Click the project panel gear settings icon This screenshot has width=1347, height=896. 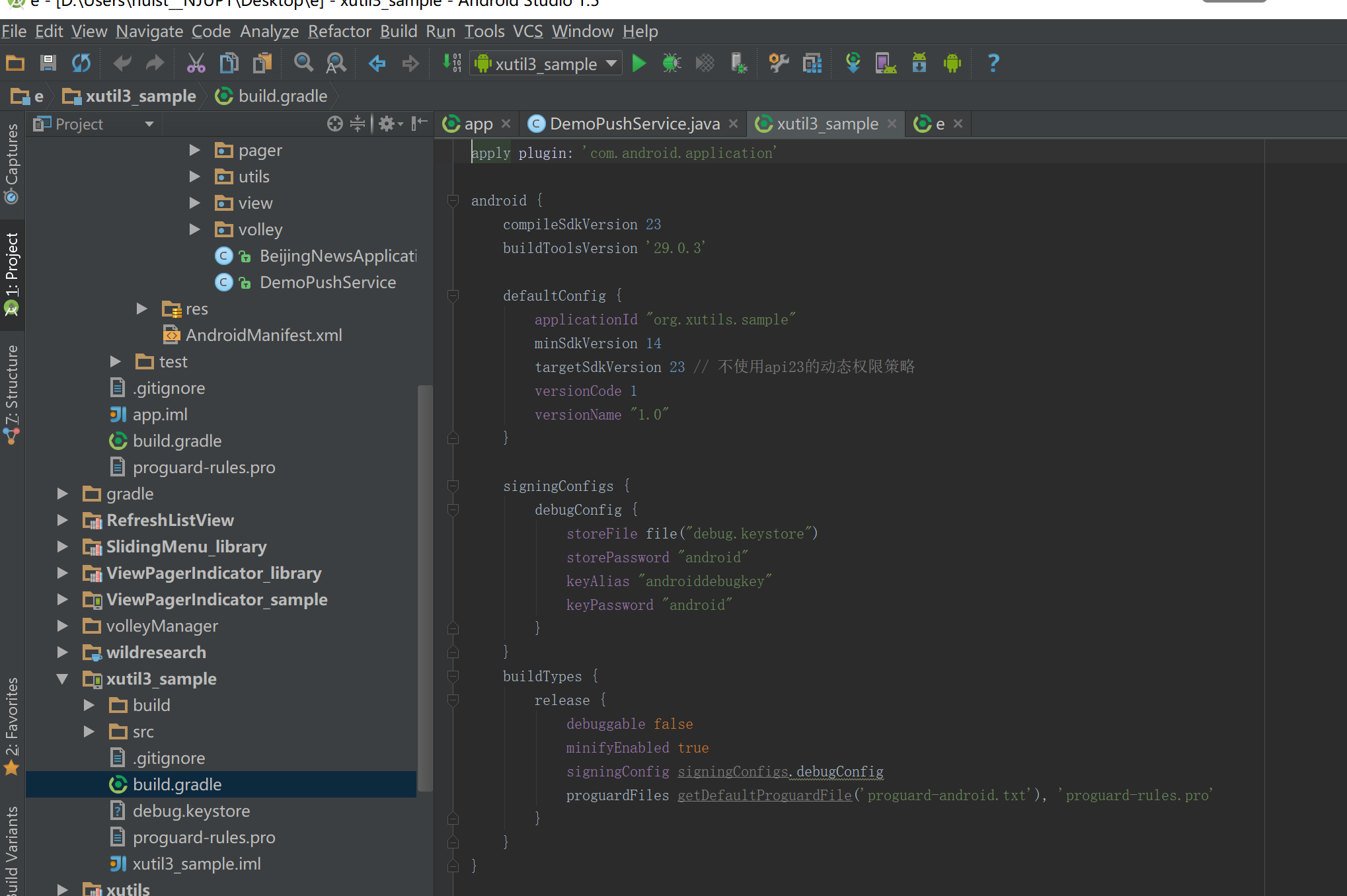point(387,124)
